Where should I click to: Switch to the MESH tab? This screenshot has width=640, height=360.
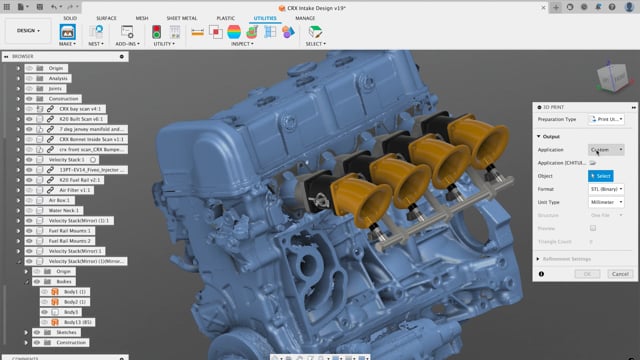(142, 18)
